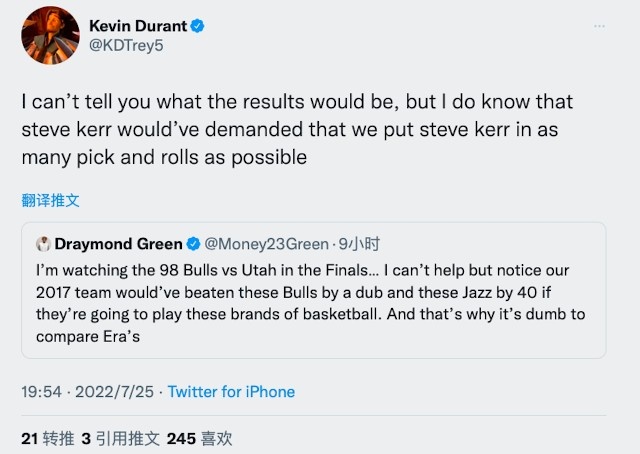The height and width of the screenshot is (454, 640).
Task: Show the 3 引用推文 quote tweets
Action: pyautogui.click(x=120, y=438)
